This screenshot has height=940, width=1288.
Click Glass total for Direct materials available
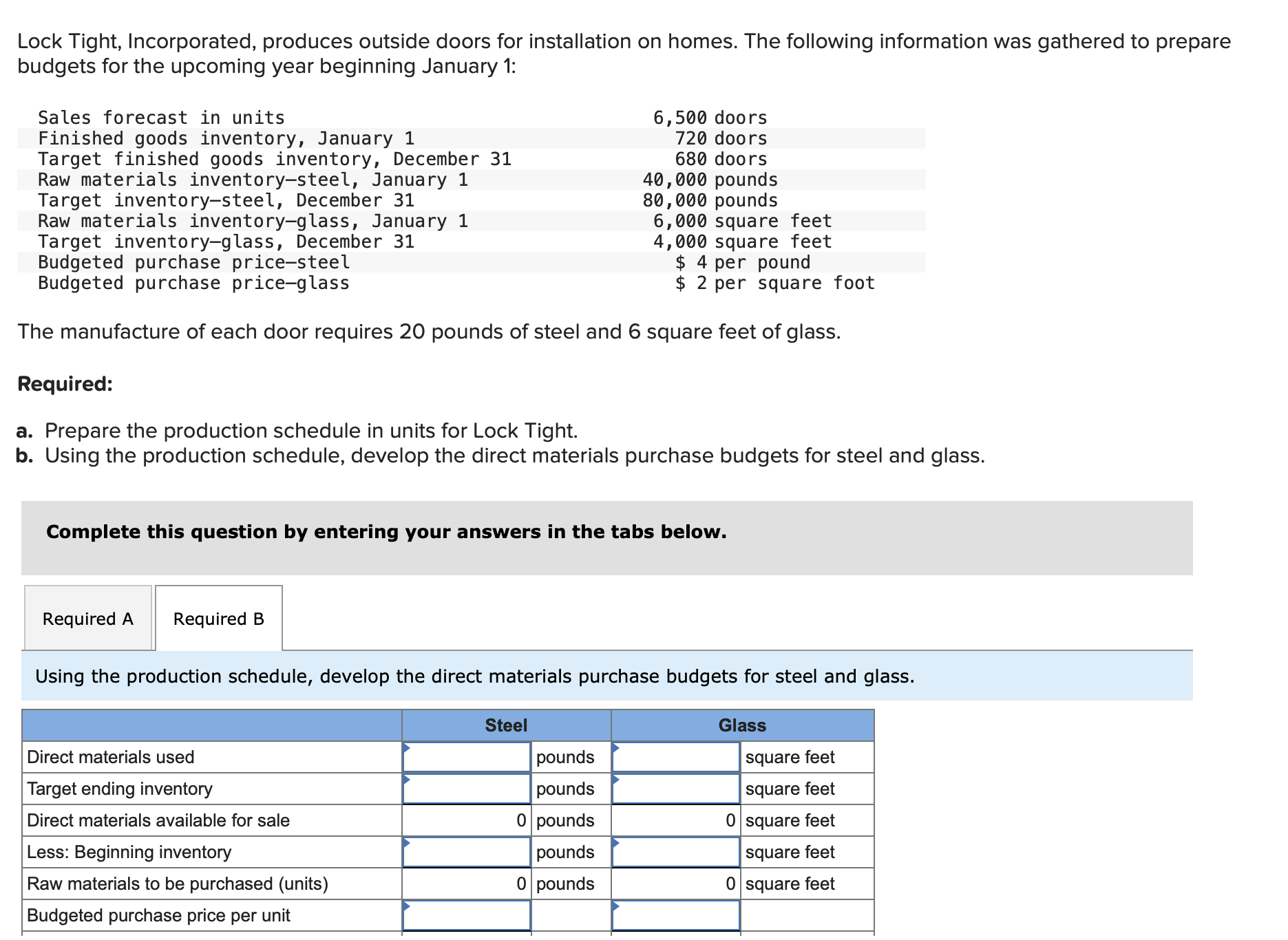click(676, 820)
